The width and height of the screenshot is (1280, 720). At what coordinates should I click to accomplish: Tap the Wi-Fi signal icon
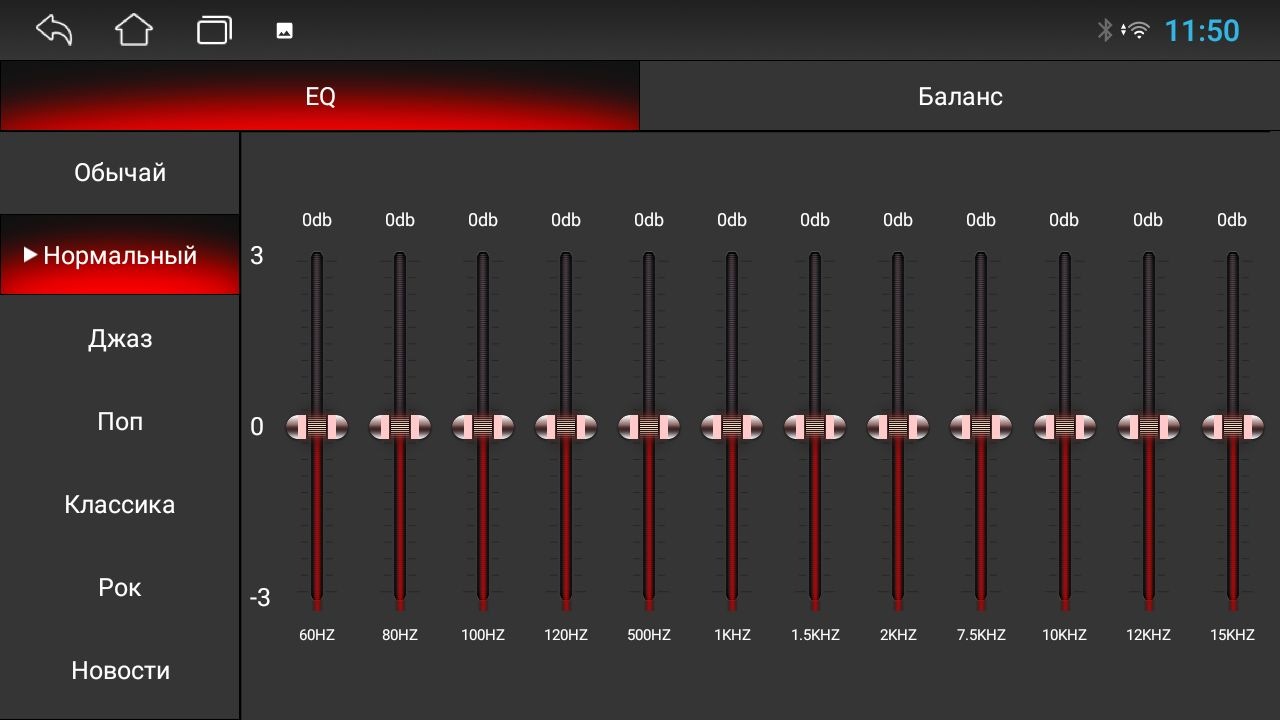point(1137,30)
